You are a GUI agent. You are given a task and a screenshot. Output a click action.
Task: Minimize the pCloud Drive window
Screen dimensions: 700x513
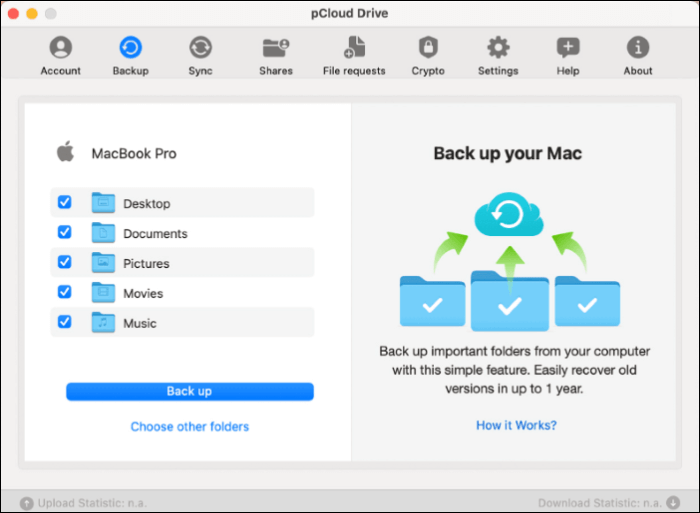pyautogui.click(x=32, y=14)
